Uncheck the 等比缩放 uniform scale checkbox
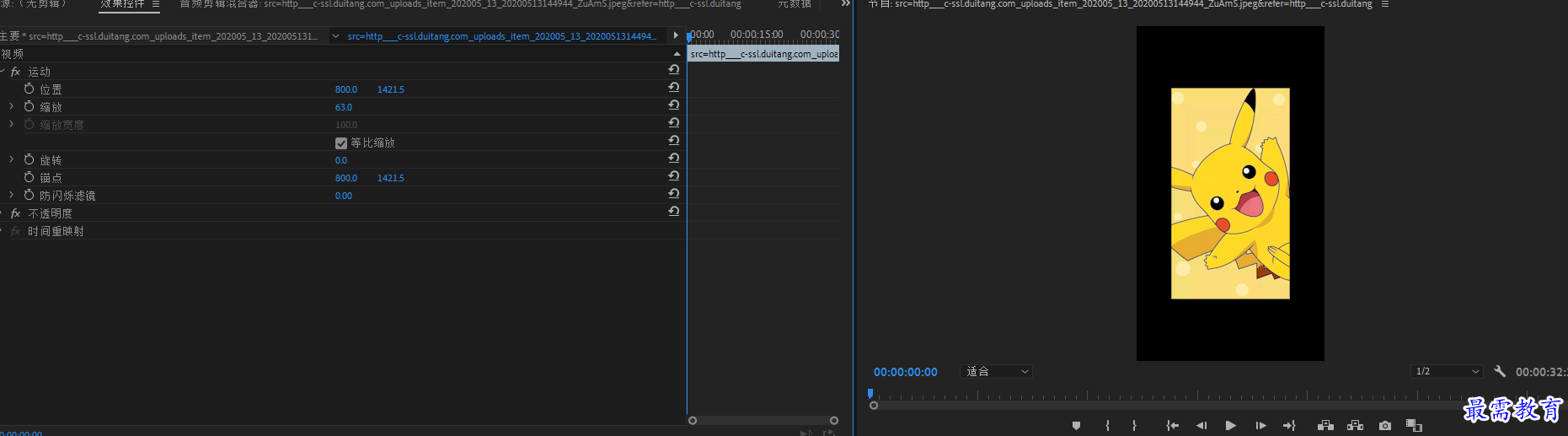The width and height of the screenshot is (1568, 436). (341, 143)
